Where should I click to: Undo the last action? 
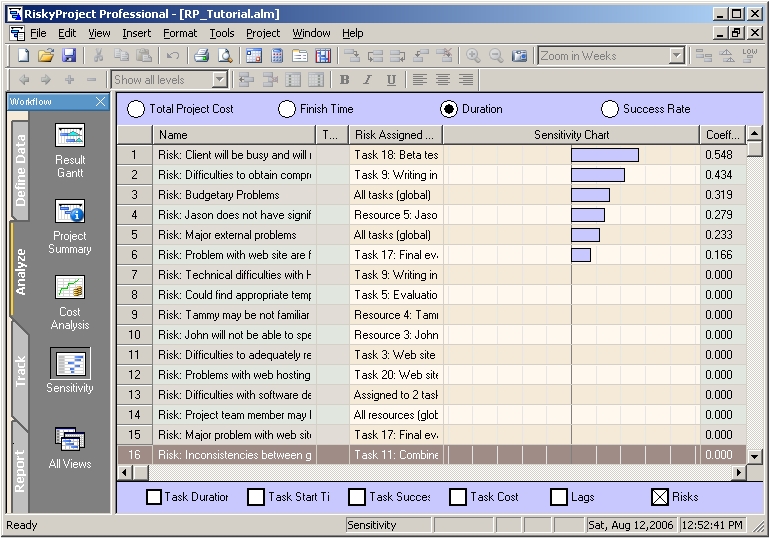(x=173, y=55)
